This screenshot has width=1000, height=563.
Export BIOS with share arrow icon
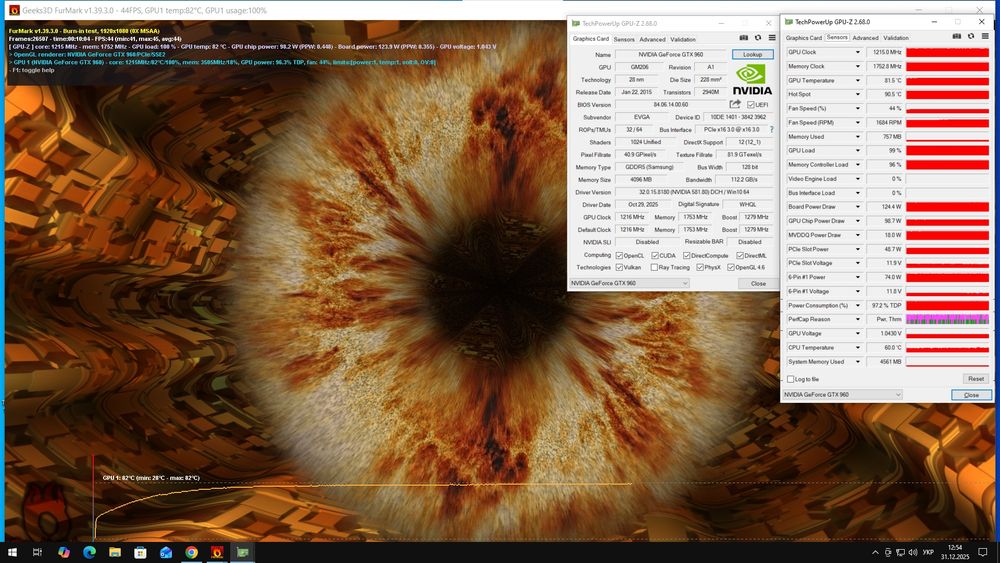[735, 104]
